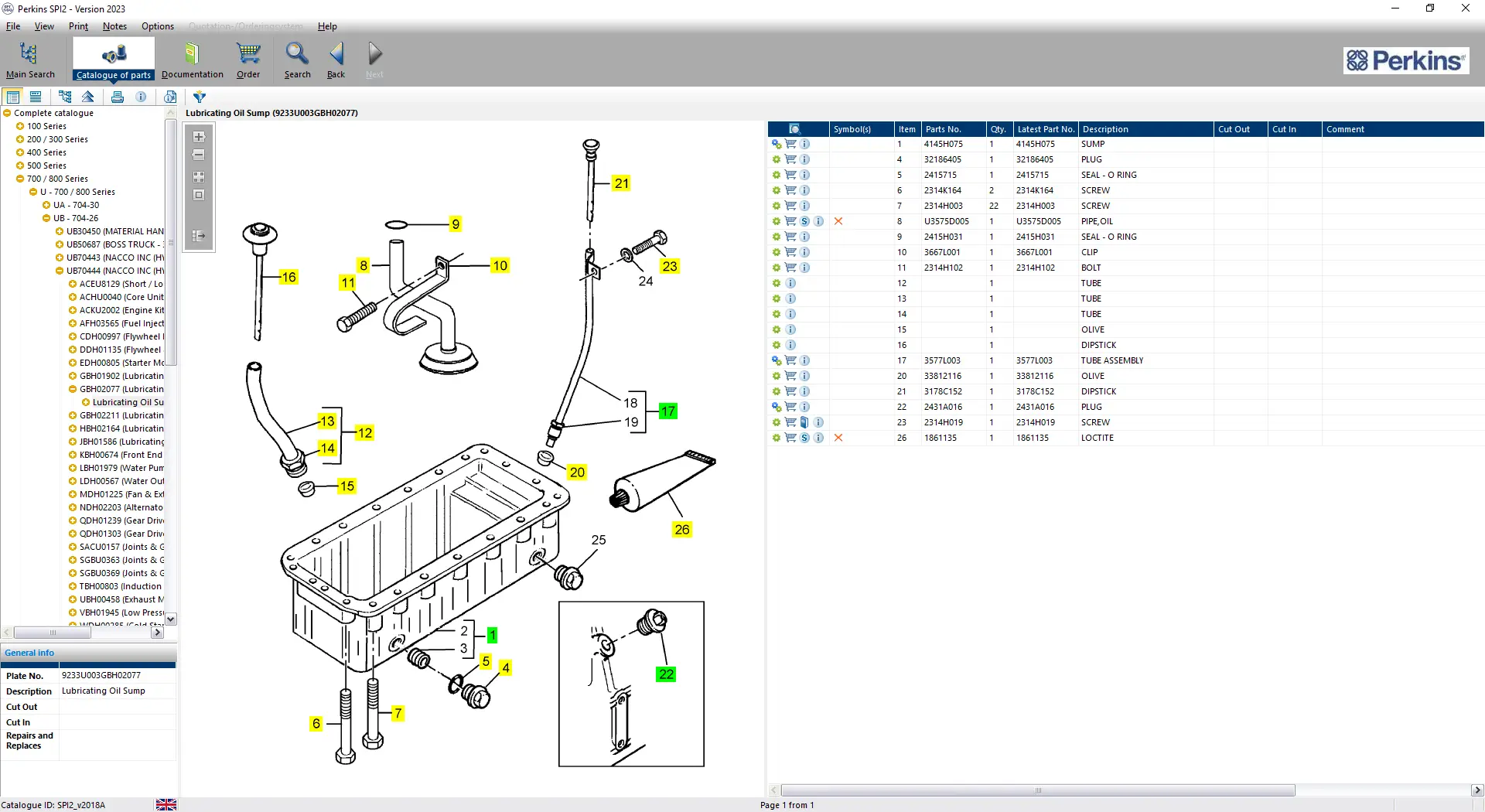Viewport: 1485px width, 812px height.
Task: Open the Print menu
Action: pyautogui.click(x=78, y=26)
